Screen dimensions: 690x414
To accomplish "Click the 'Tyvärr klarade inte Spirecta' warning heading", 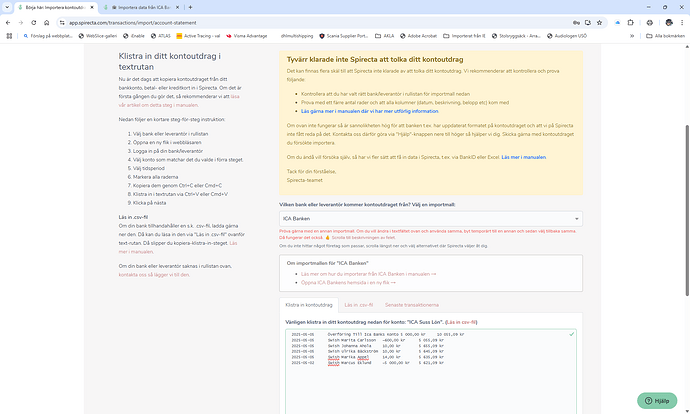I will click(x=375, y=59).
